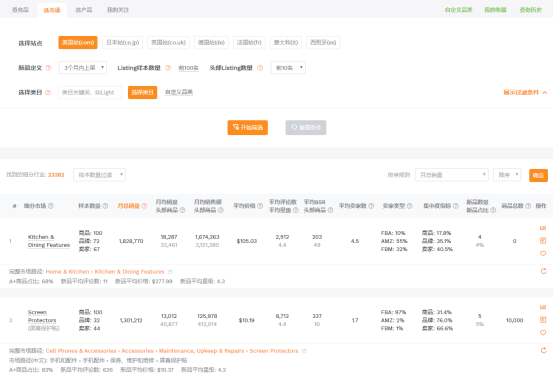The image size is (553, 377).
Task: Click help icon beside 样本数量 column header
Action: click(105, 206)
